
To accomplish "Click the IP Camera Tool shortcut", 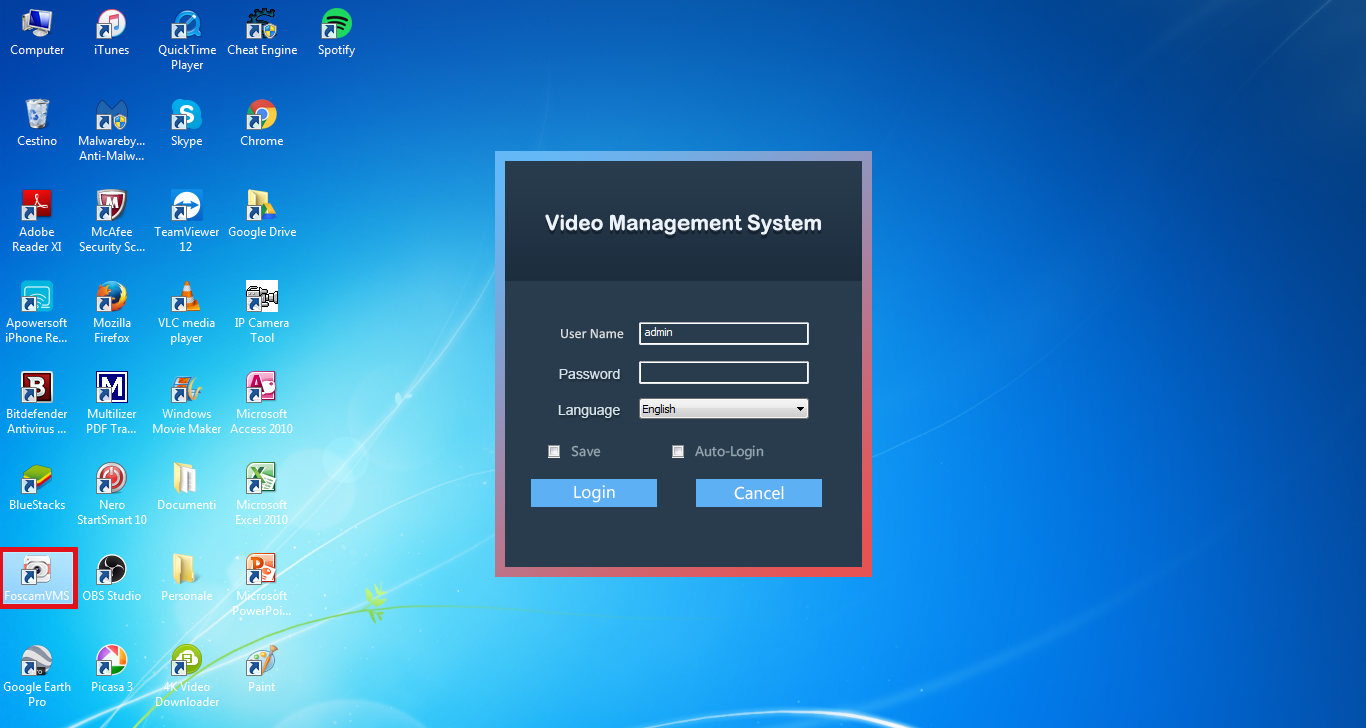I will [262, 313].
